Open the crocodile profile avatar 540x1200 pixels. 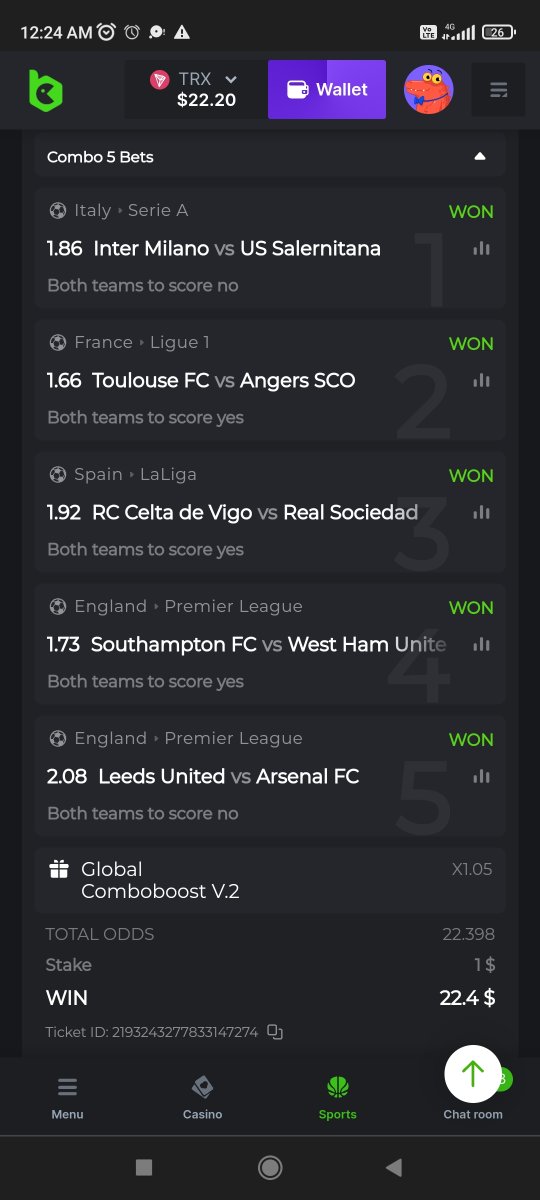tap(428, 90)
